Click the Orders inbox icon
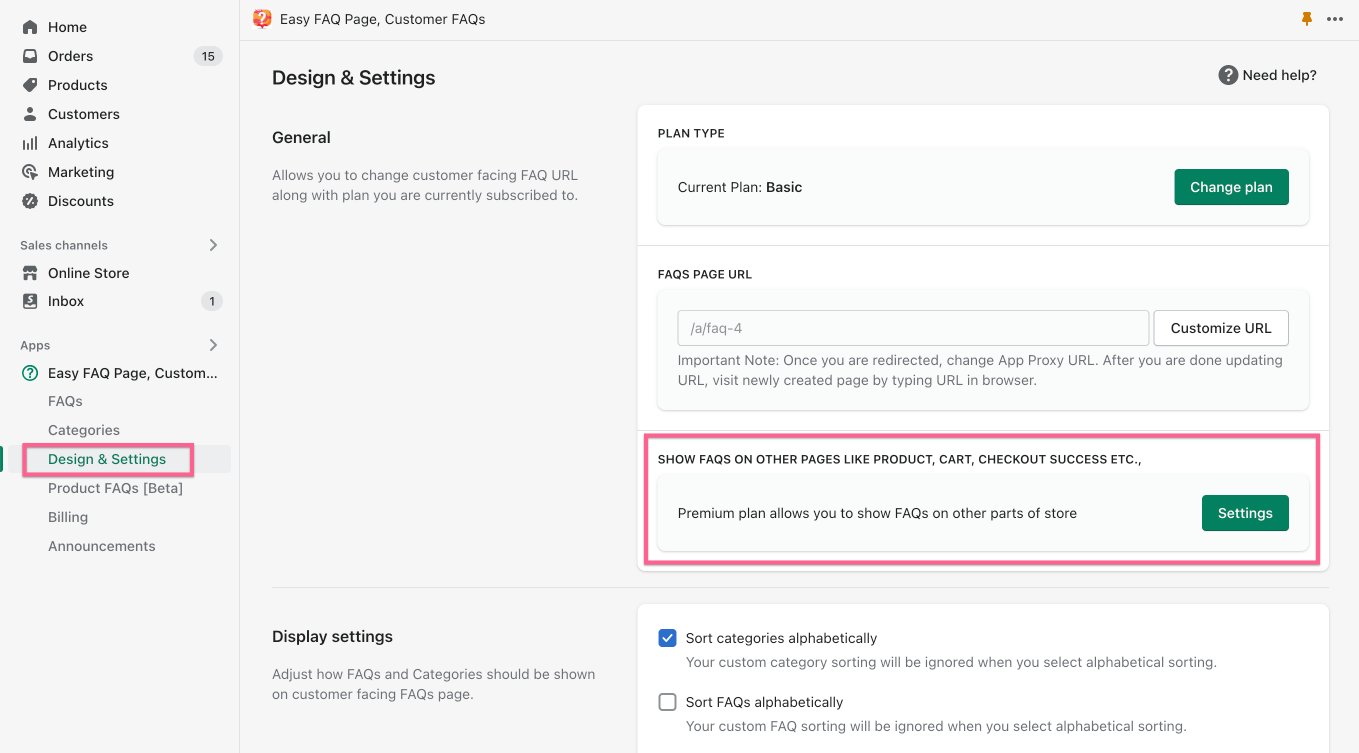 pos(30,56)
